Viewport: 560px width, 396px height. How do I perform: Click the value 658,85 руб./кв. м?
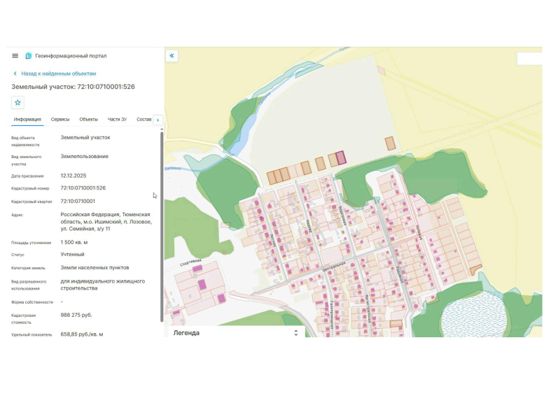point(82,334)
